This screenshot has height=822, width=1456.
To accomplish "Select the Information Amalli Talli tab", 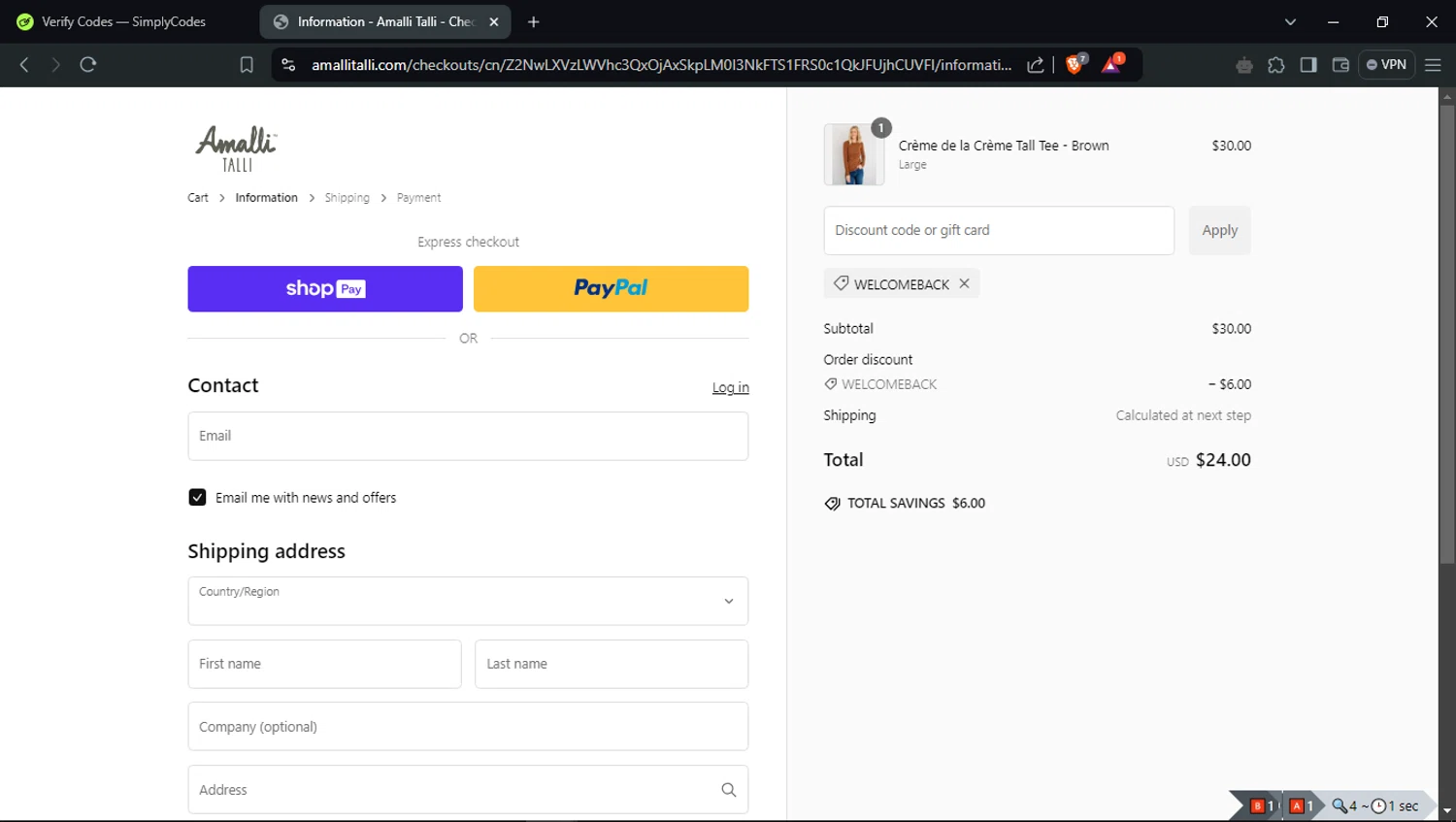I will (384, 21).
